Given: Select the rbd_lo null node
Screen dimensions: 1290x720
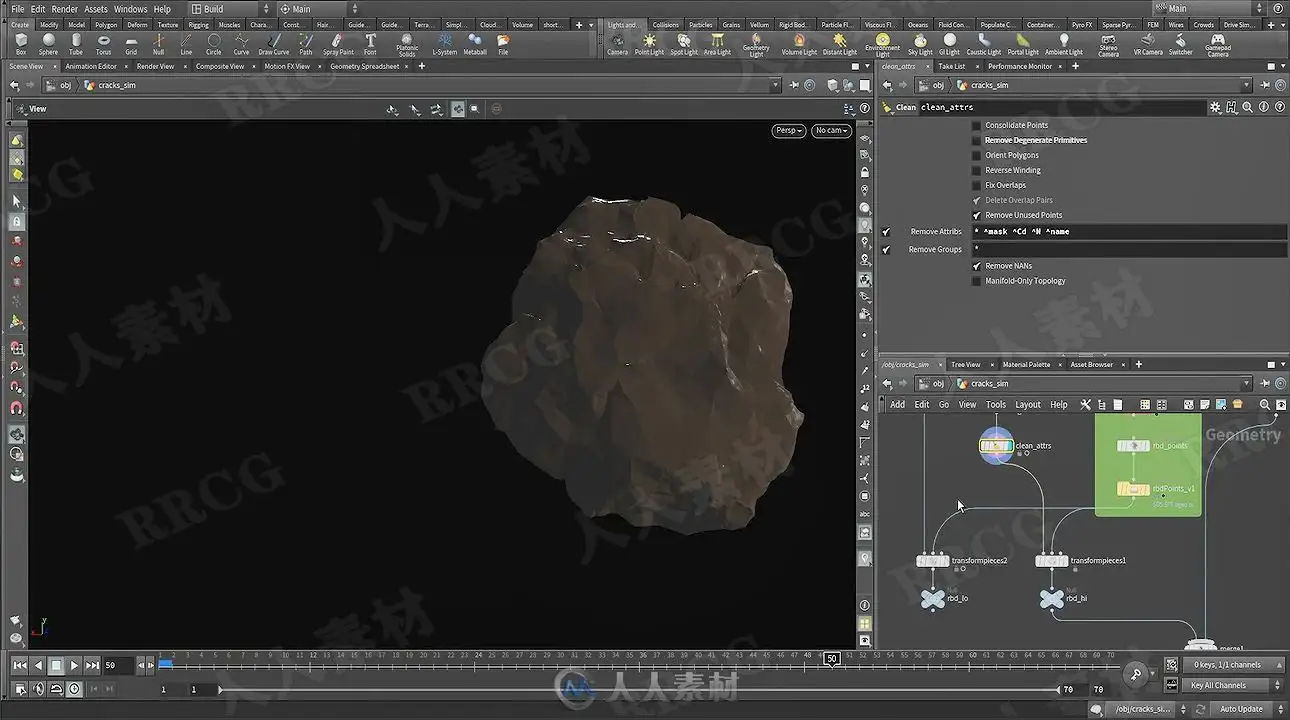Looking at the screenshot, I should point(932,599).
